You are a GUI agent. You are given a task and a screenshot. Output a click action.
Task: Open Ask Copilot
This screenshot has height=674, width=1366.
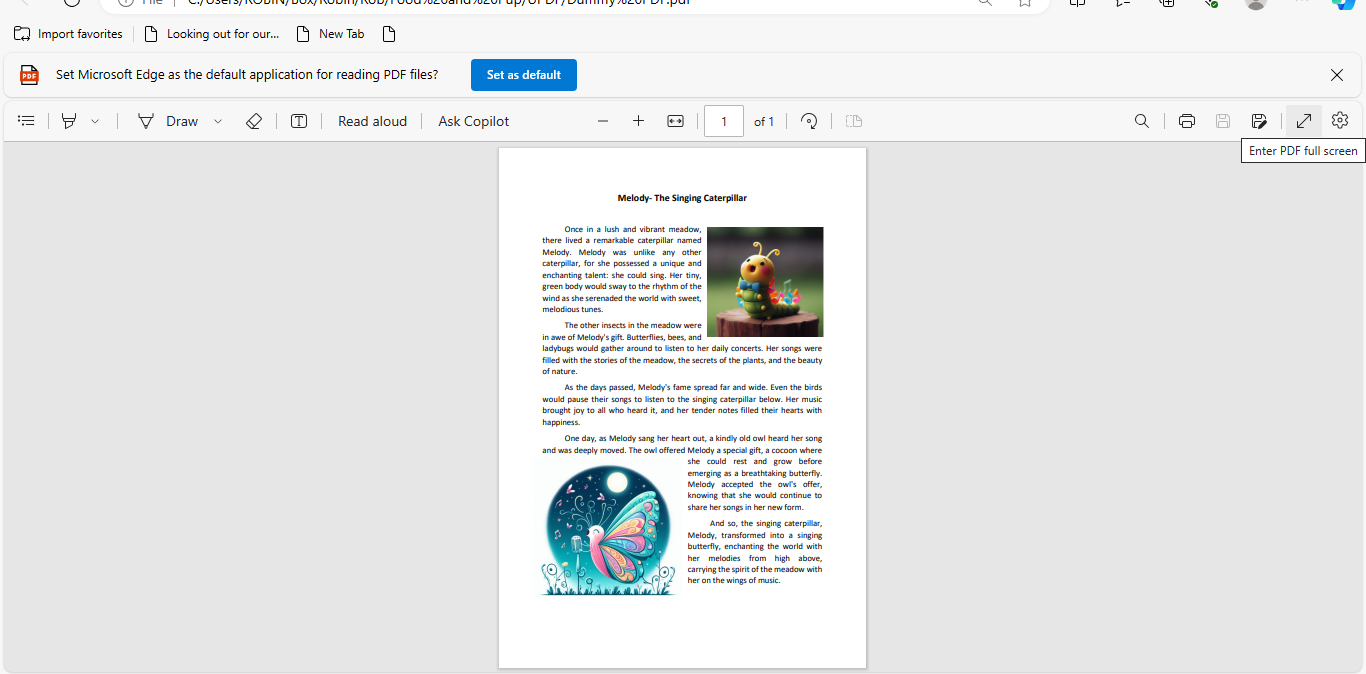click(474, 121)
